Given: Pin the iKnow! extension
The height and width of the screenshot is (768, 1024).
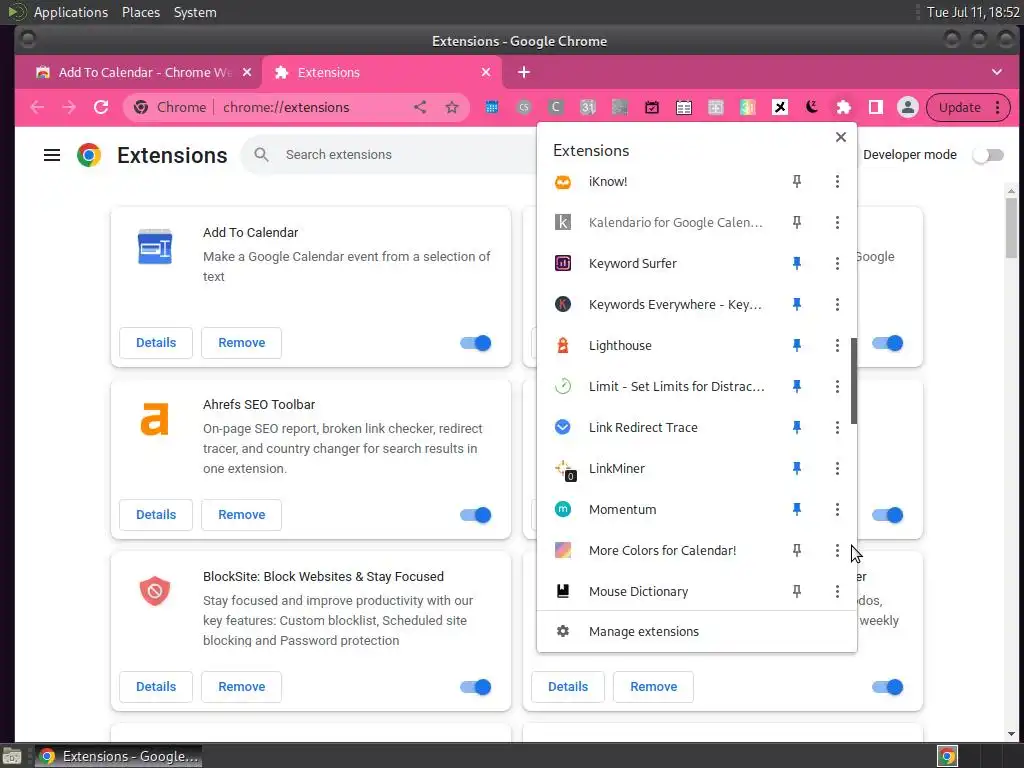Looking at the screenshot, I should (x=797, y=182).
